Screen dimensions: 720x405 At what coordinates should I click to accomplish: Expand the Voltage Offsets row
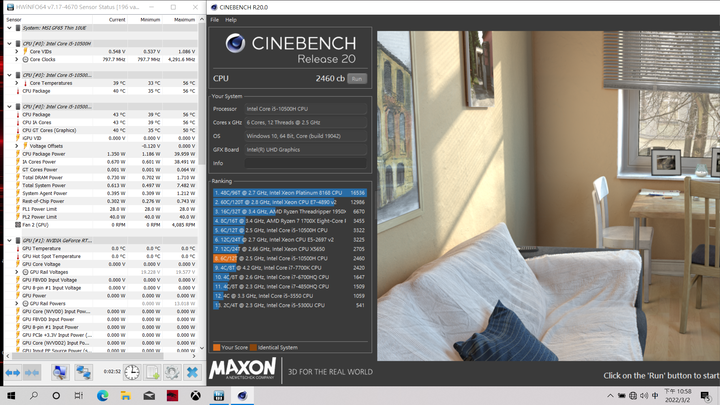click(x=17, y=146)
